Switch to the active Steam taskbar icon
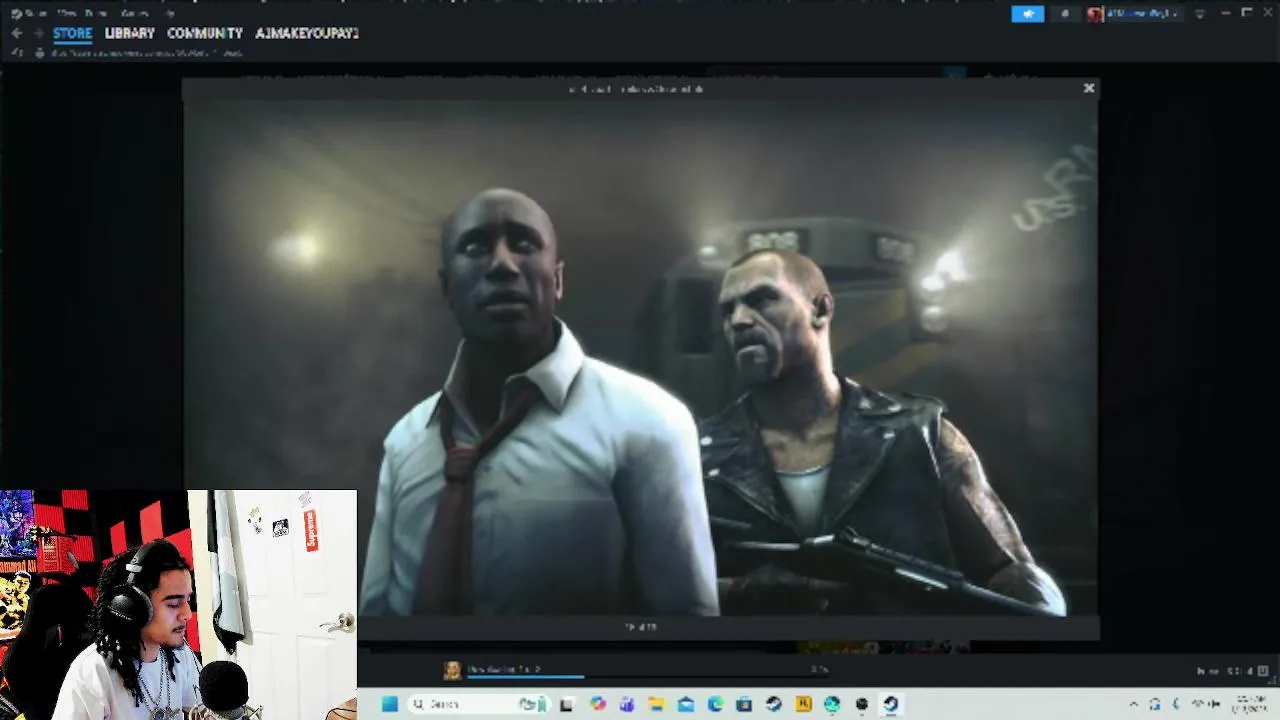The width and height of the screenshot is (1280, 720). pyautogui.click(x=890, y=704)
